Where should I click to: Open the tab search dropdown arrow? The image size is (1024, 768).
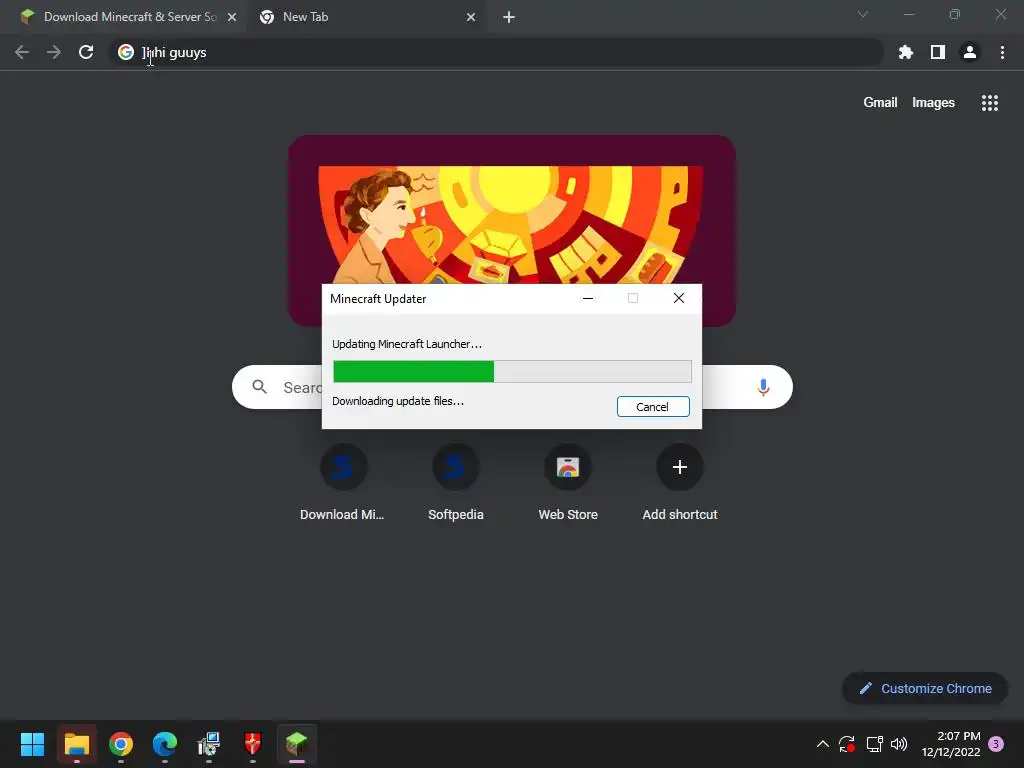point(863,14)
